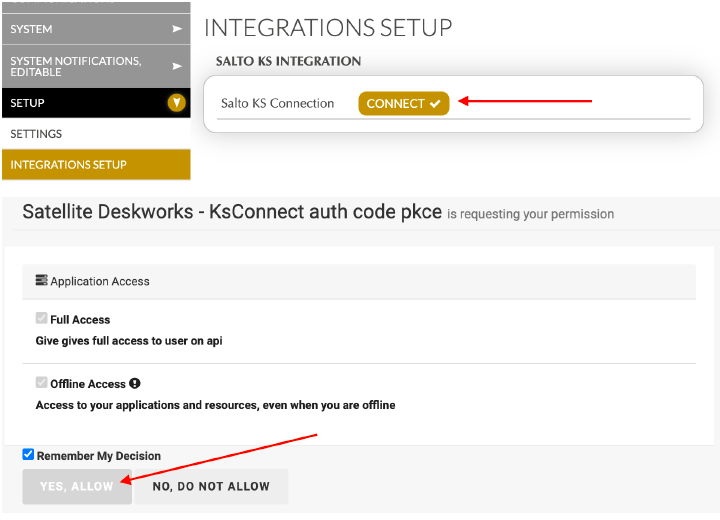Click YES, ALLOW button
This screenshot has width=720, height=520.
tap(77, 486)
